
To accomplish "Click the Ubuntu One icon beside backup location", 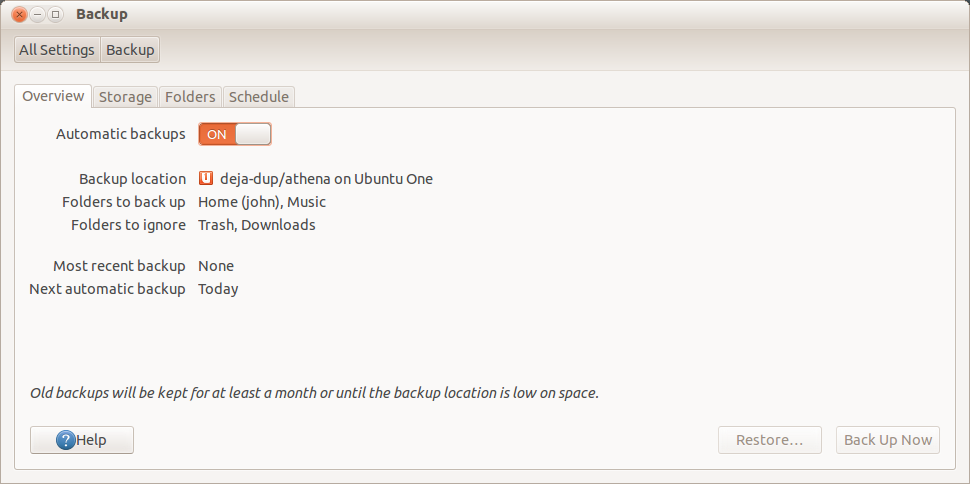I will tap(206, 179).
